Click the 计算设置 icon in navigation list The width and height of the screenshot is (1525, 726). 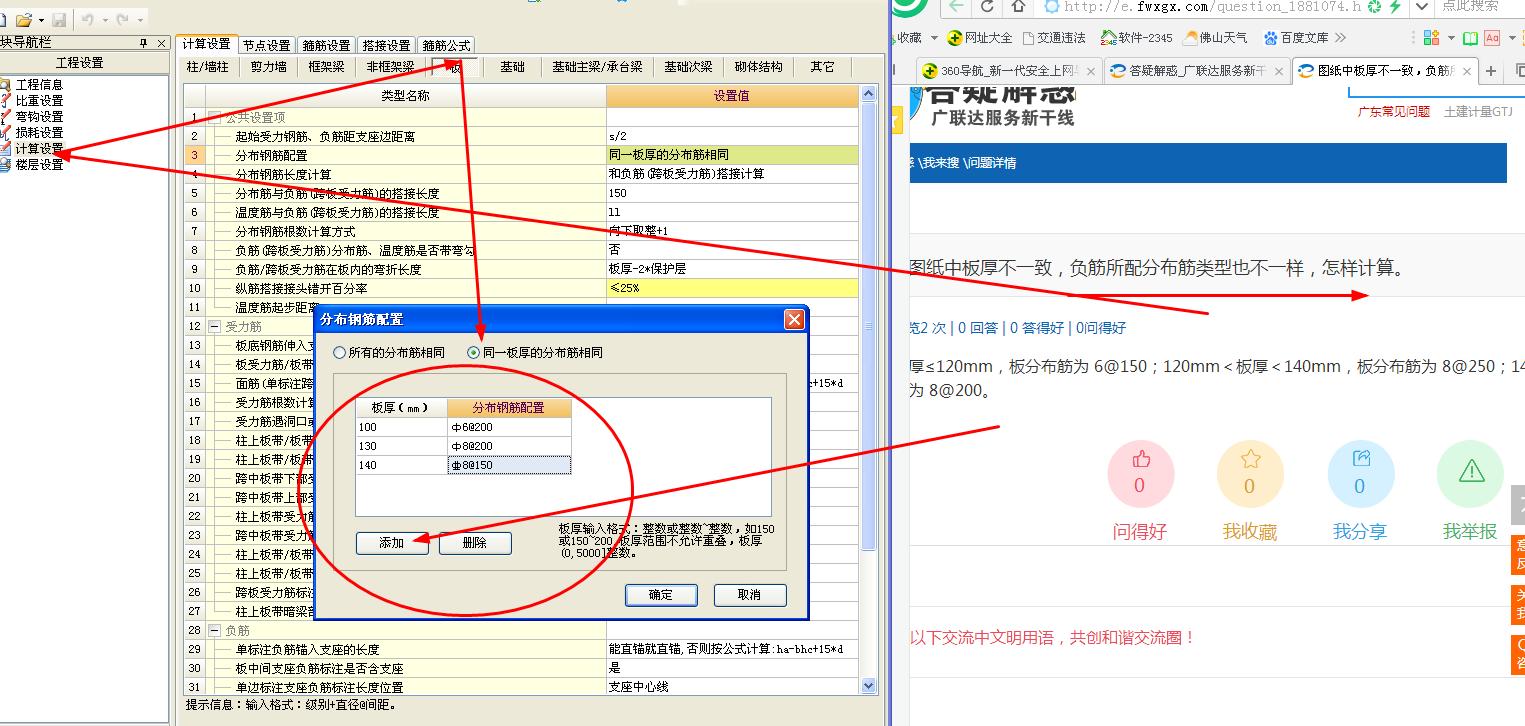tap(6, 149)
